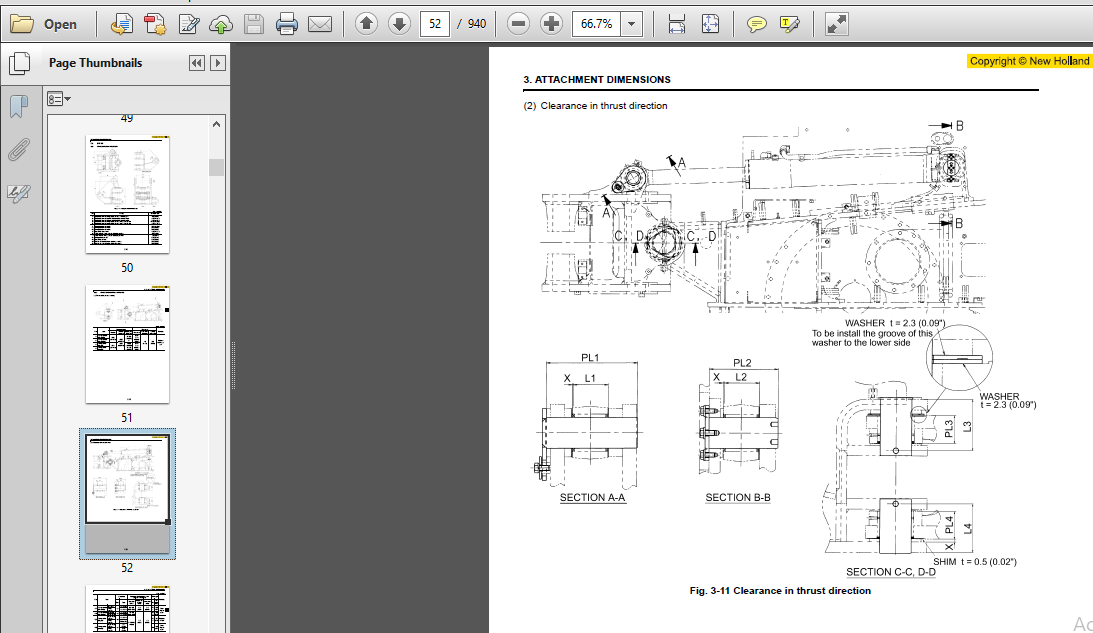Screen dimensions: 1093x633
Task: Click the save file icon
Action: [254, 24]
